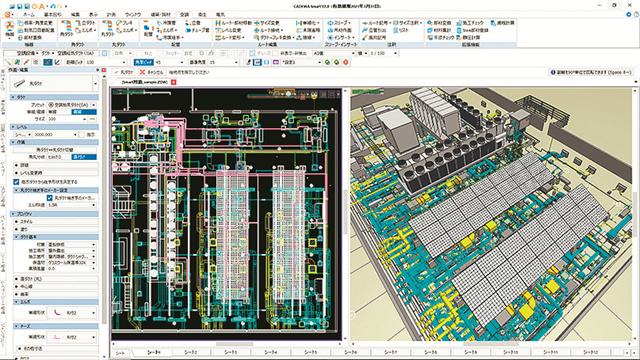This screenshot has width=640, height=360.
Task: Click the 3000.000 level input field
Action: (x=54, y=134)
